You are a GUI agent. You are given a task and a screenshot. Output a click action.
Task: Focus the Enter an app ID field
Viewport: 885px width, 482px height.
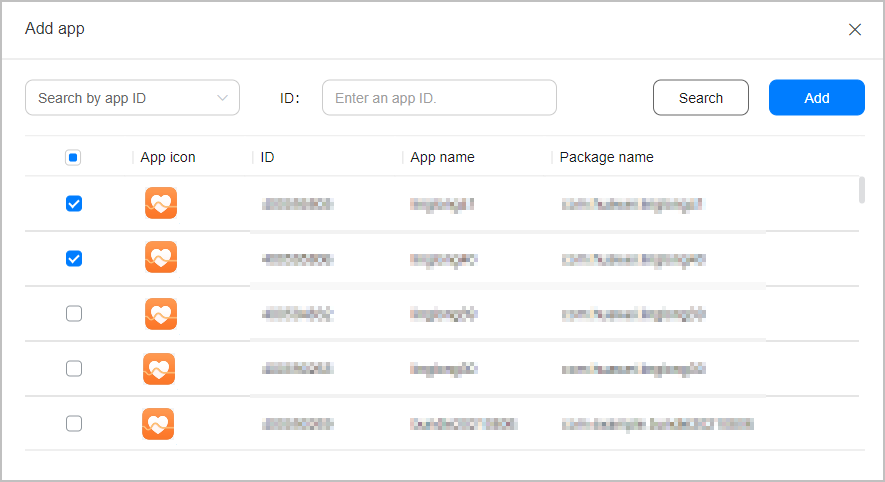tap(439, 98)
